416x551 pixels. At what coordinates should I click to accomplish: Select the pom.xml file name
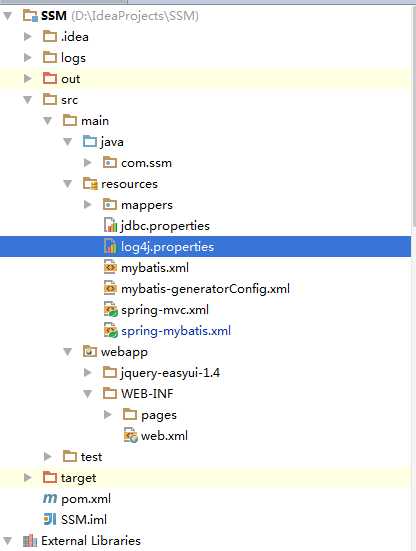click(86, 499)
